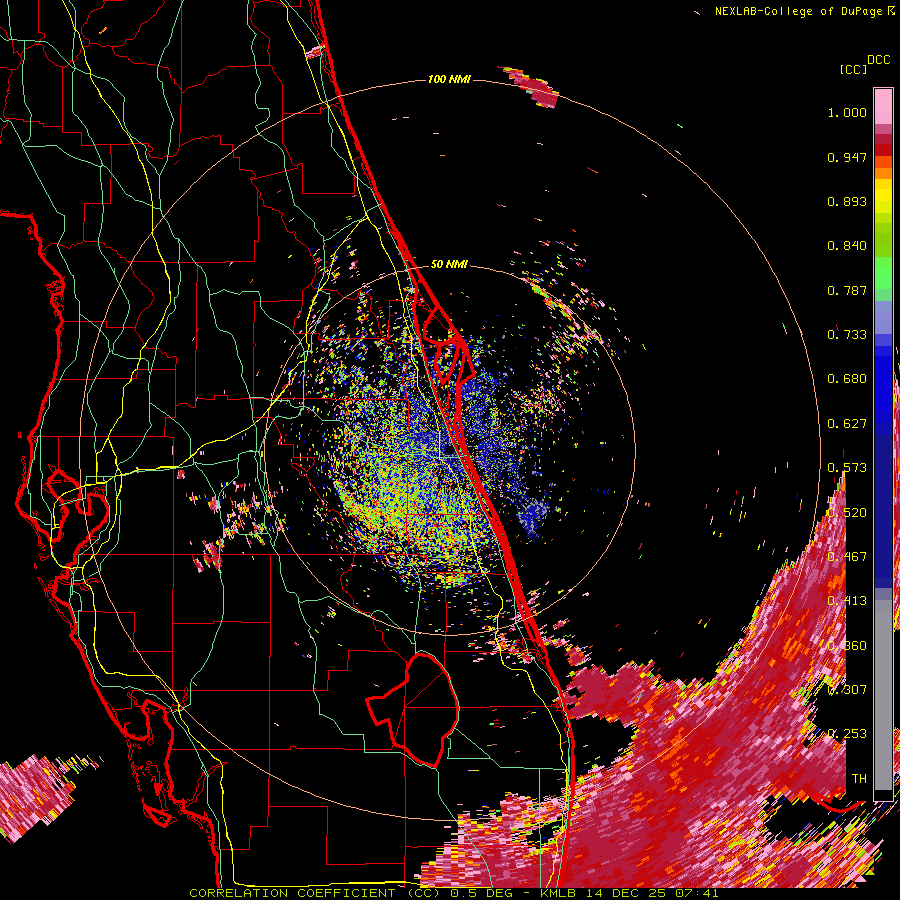Viewport: 900px width, 900px height.
Task: Click the 0.680 legend value
Action: click(x=847, y=379)
